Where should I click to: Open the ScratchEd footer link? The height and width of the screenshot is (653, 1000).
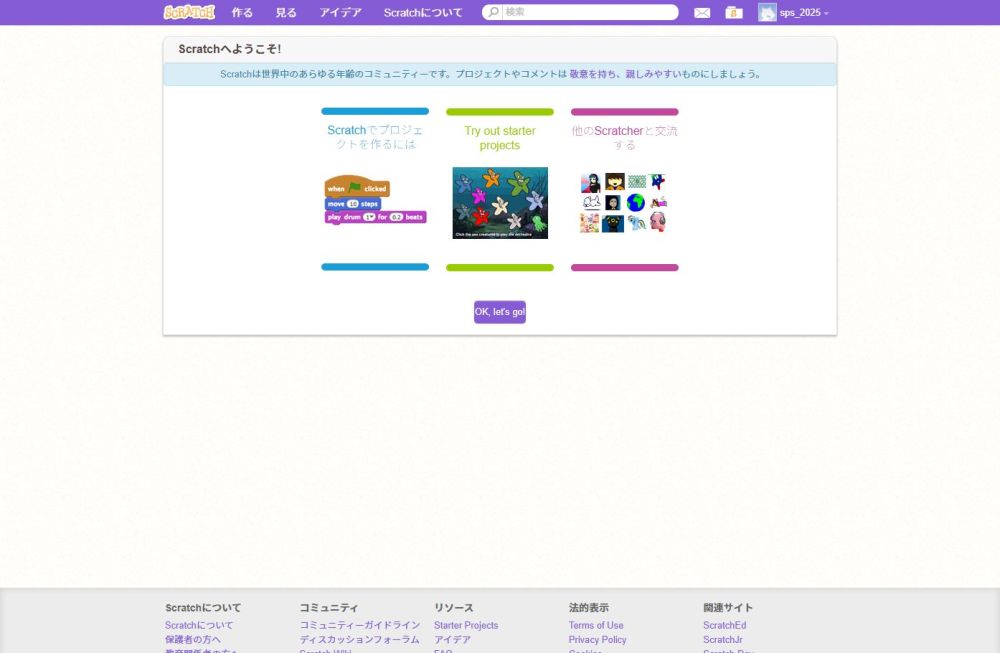[724, 626]
